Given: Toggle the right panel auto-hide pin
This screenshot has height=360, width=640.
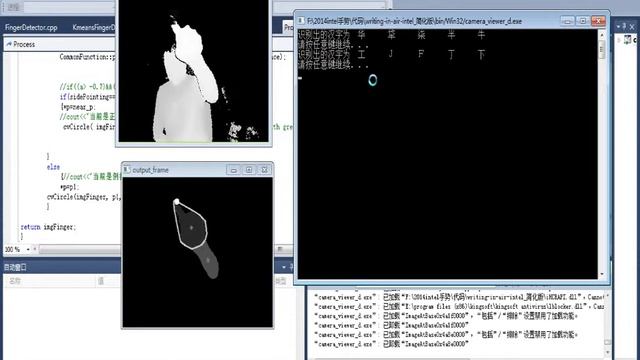Looking at the screenshot, I should tap(625, 27).
